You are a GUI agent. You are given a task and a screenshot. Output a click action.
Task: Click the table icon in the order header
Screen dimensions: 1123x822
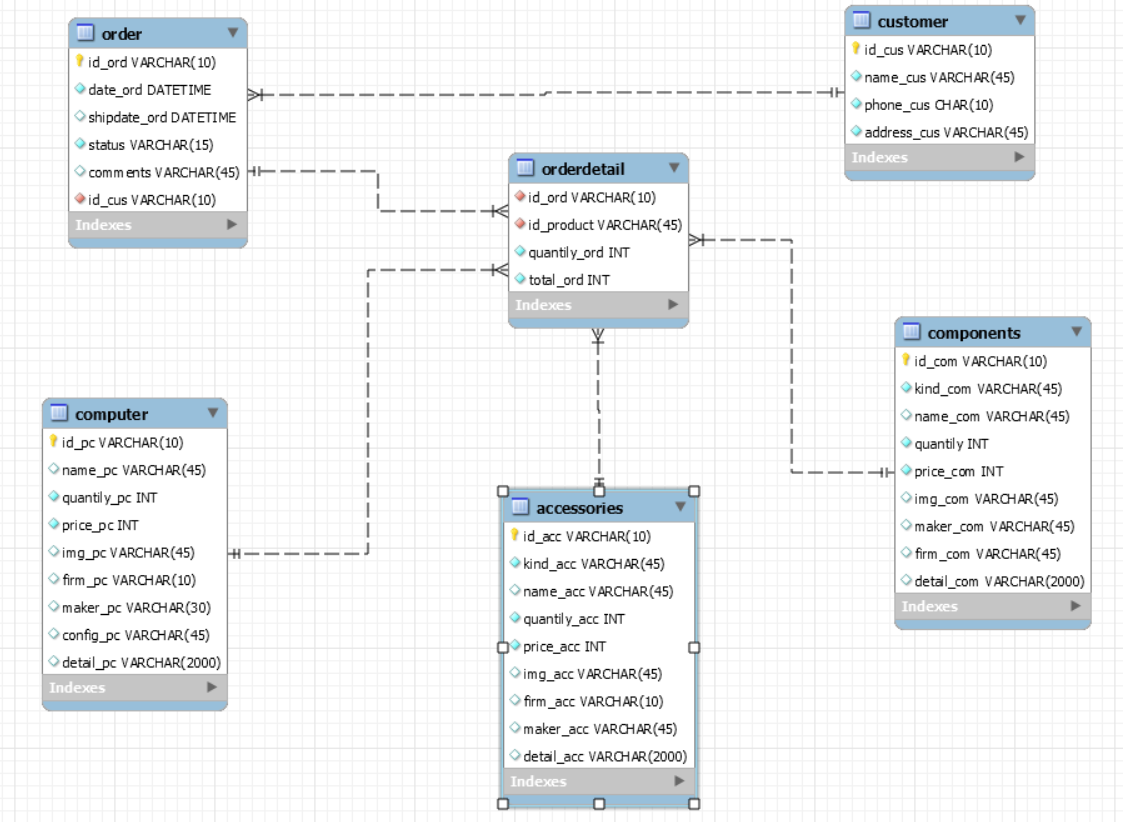(x=85, y=33)
